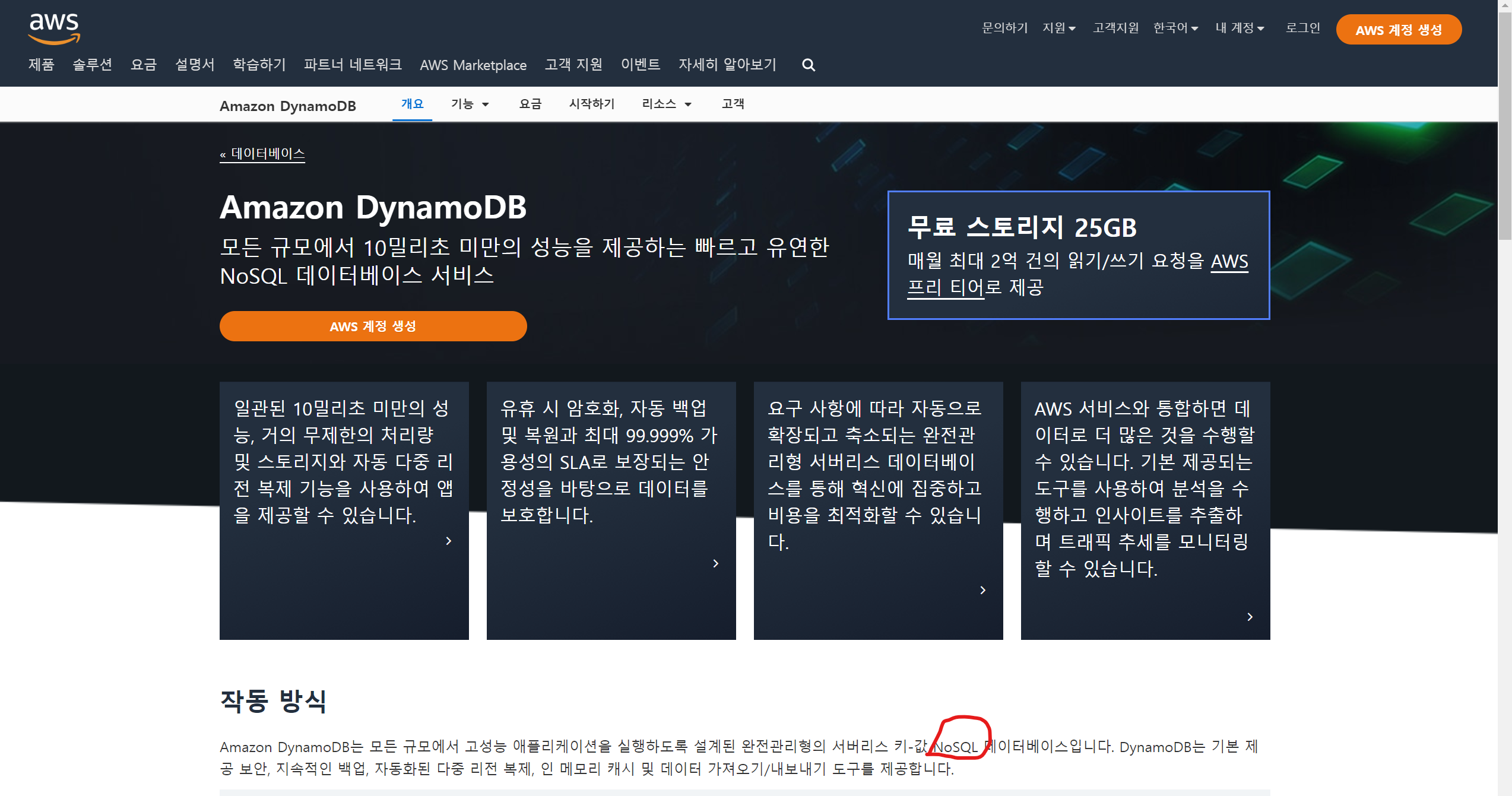
Task: Click arrow on 서버리스 데이터베이스 card
Action: tap(982, 590)
